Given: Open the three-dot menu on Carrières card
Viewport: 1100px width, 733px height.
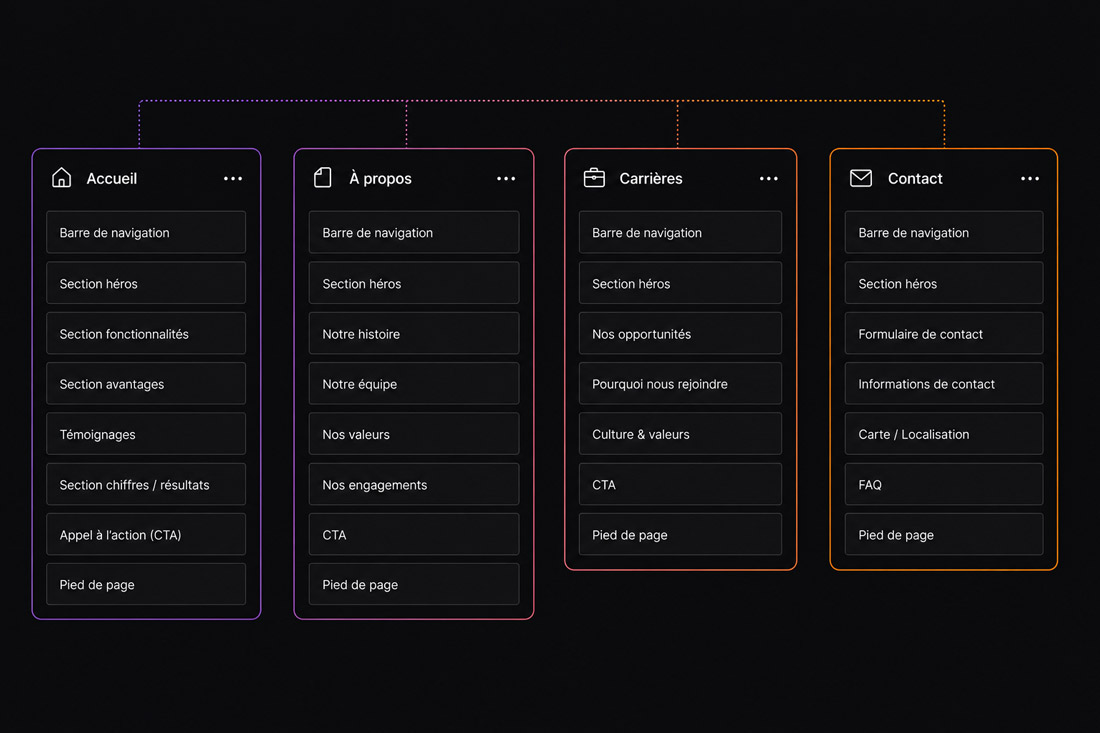Looking at the screenshot, I should click(x=769, y=179).
